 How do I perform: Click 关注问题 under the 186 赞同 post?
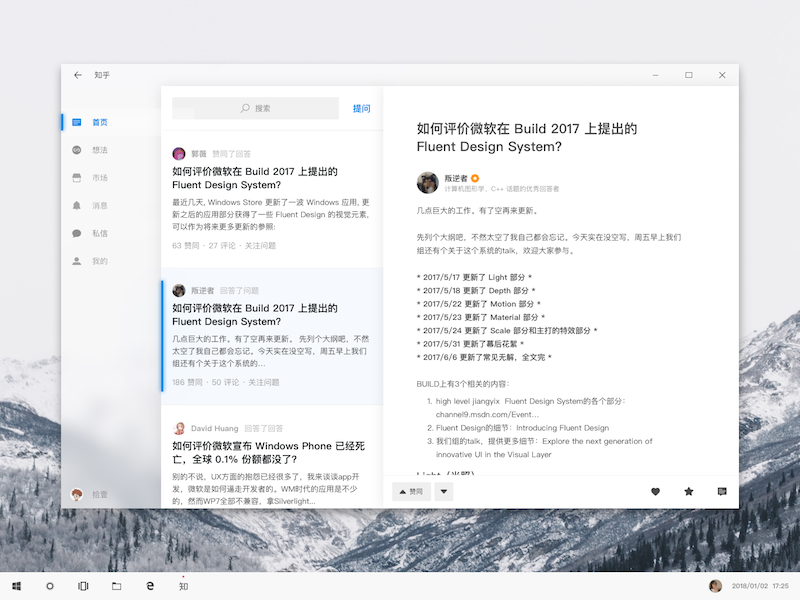coord(264,382)
